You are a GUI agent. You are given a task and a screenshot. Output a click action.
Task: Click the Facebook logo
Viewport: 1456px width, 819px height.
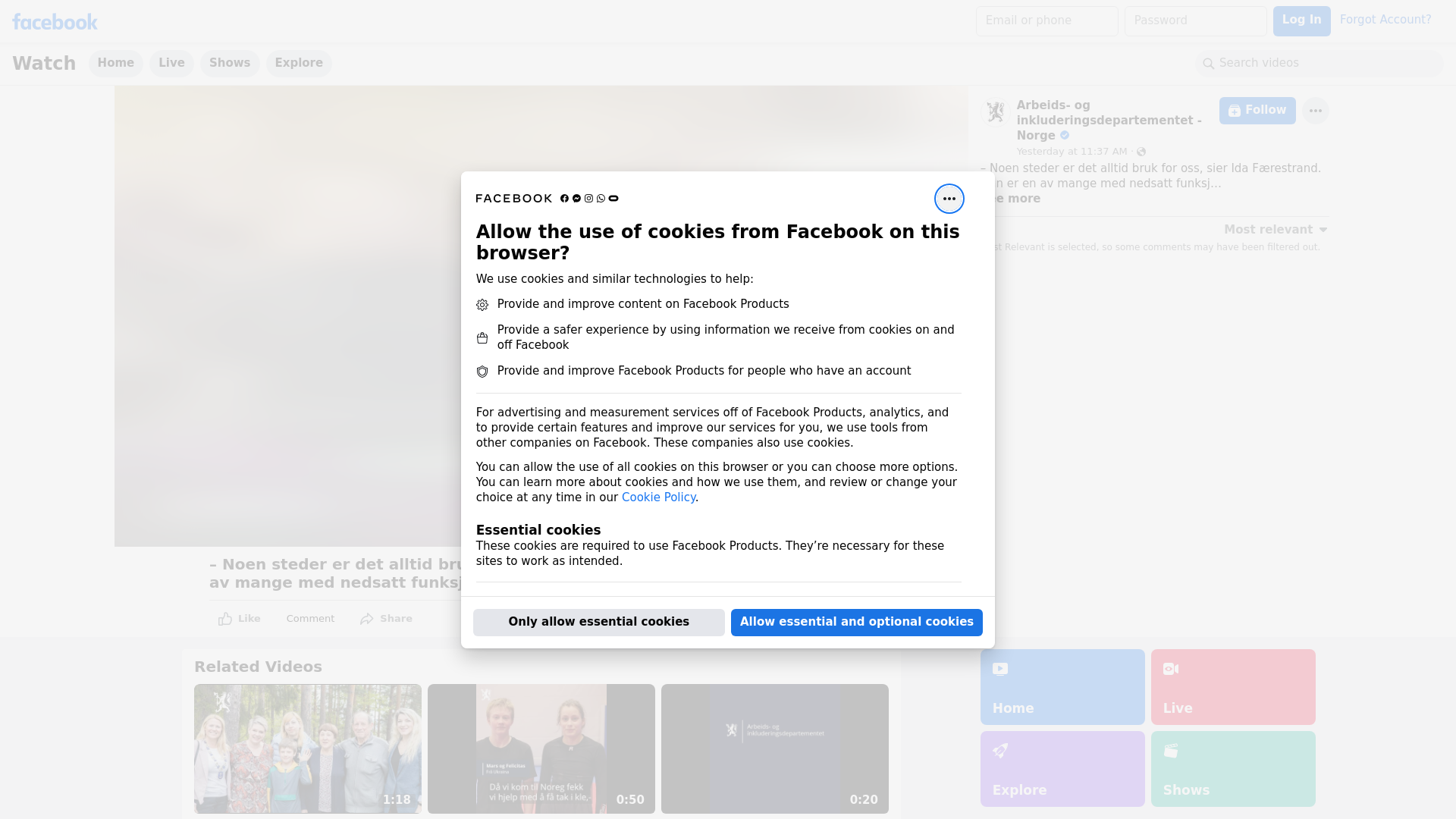(55, 22)
